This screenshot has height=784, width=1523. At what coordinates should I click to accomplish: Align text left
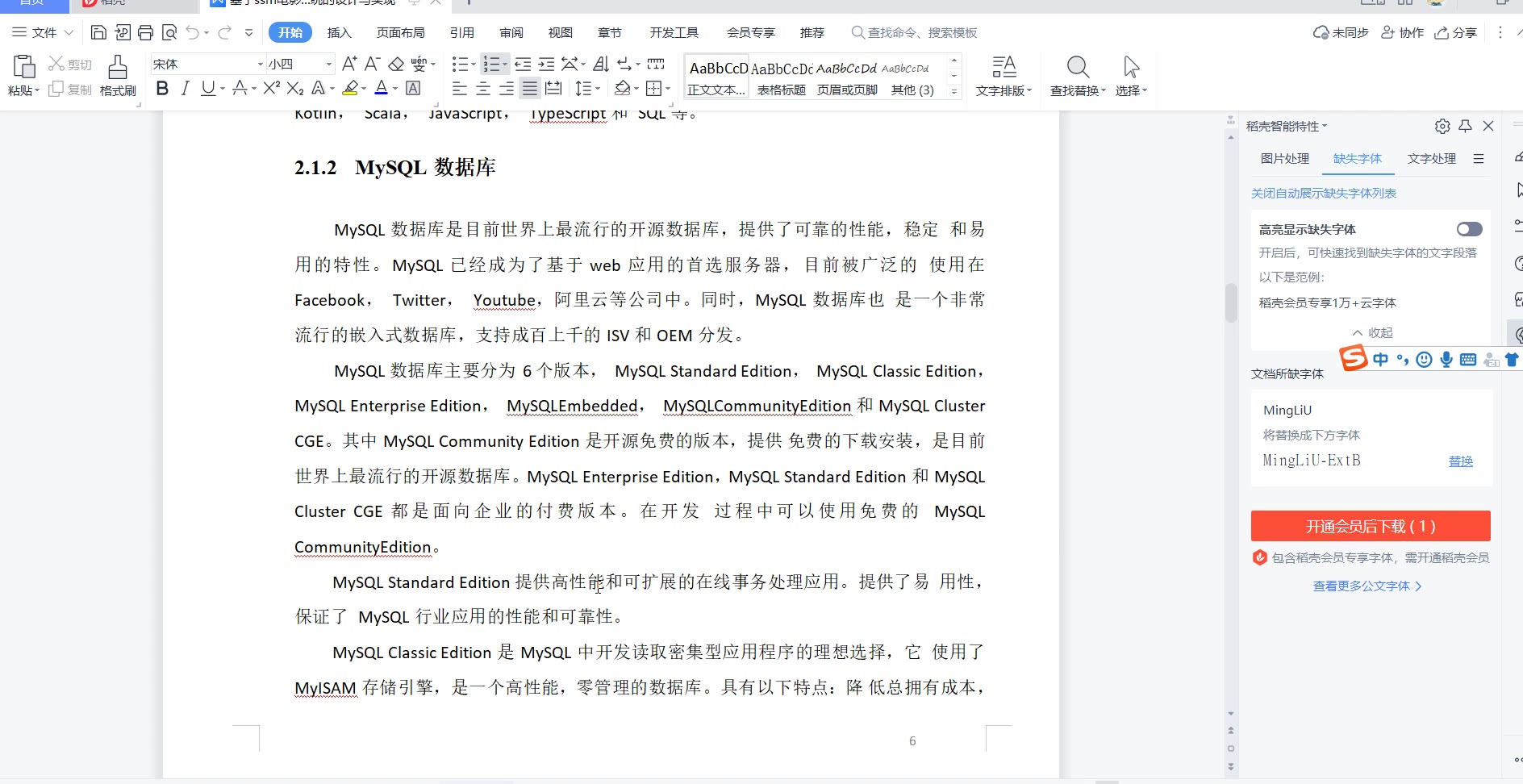(460, 88)
